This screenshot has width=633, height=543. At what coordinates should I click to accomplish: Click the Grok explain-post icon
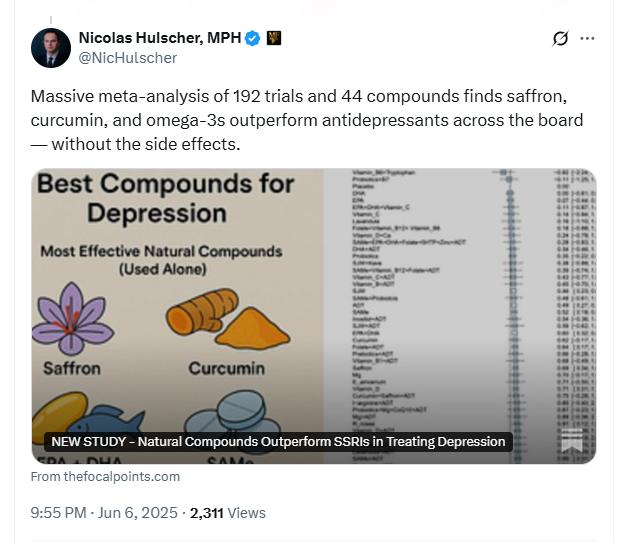click(560, 38)
